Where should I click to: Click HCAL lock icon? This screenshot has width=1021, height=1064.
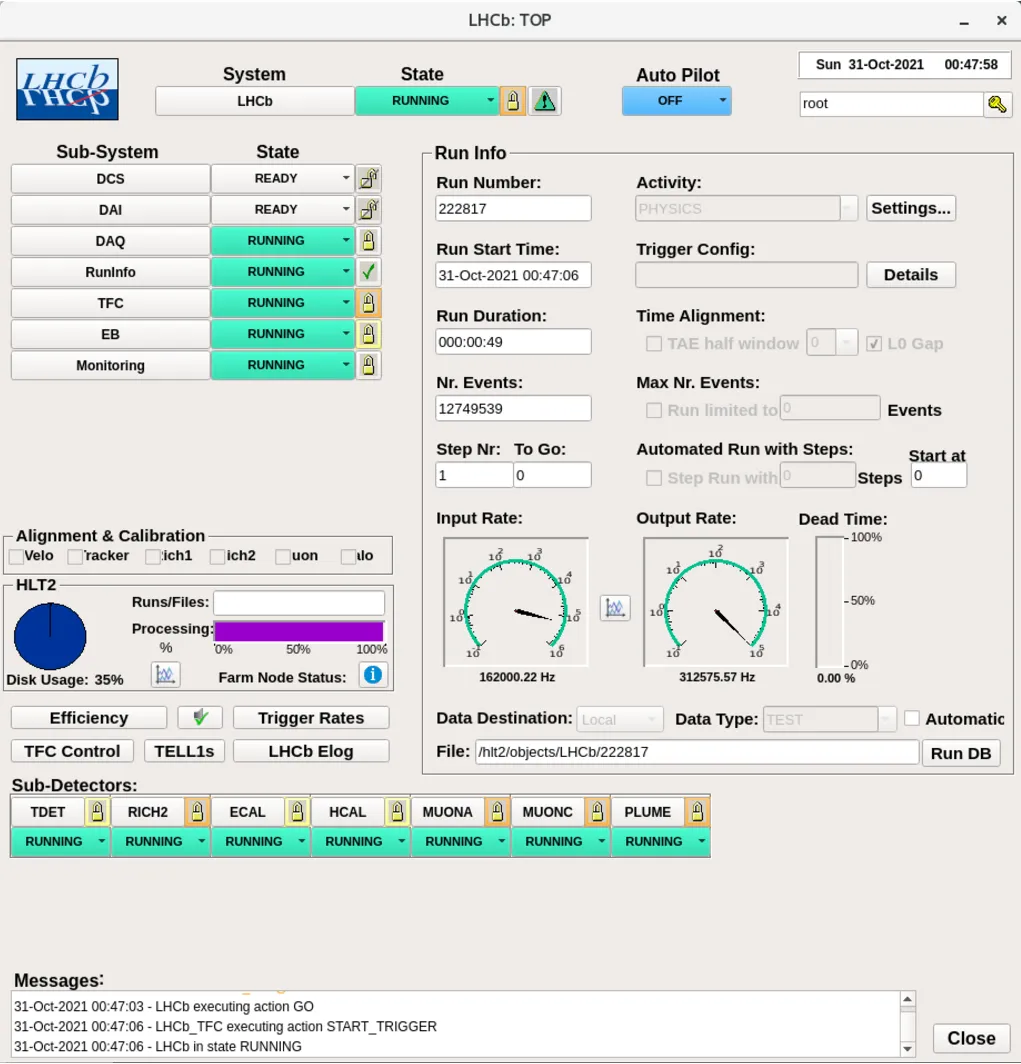click(x=397, y=812)
